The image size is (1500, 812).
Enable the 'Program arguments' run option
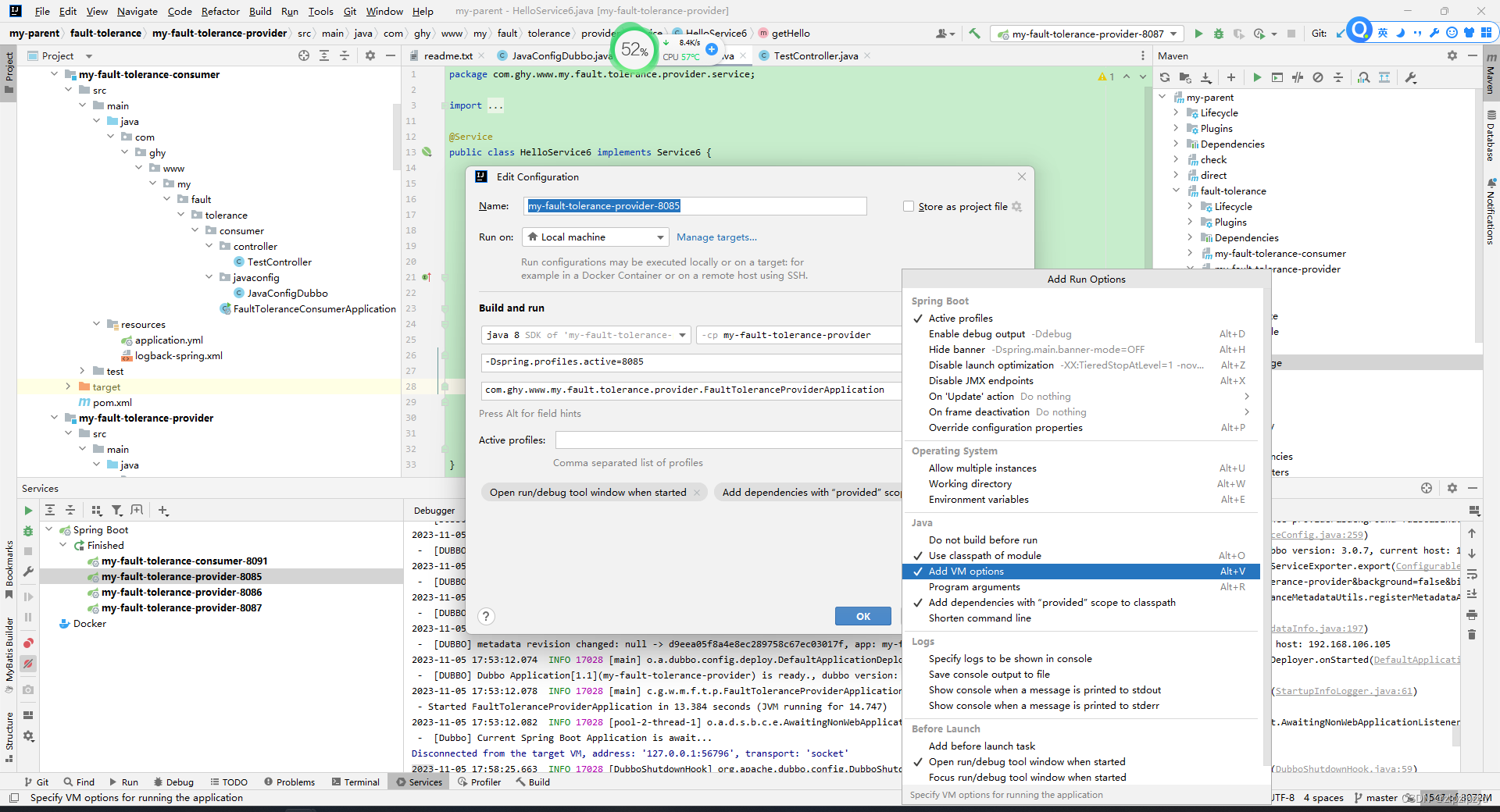[974, 586]
